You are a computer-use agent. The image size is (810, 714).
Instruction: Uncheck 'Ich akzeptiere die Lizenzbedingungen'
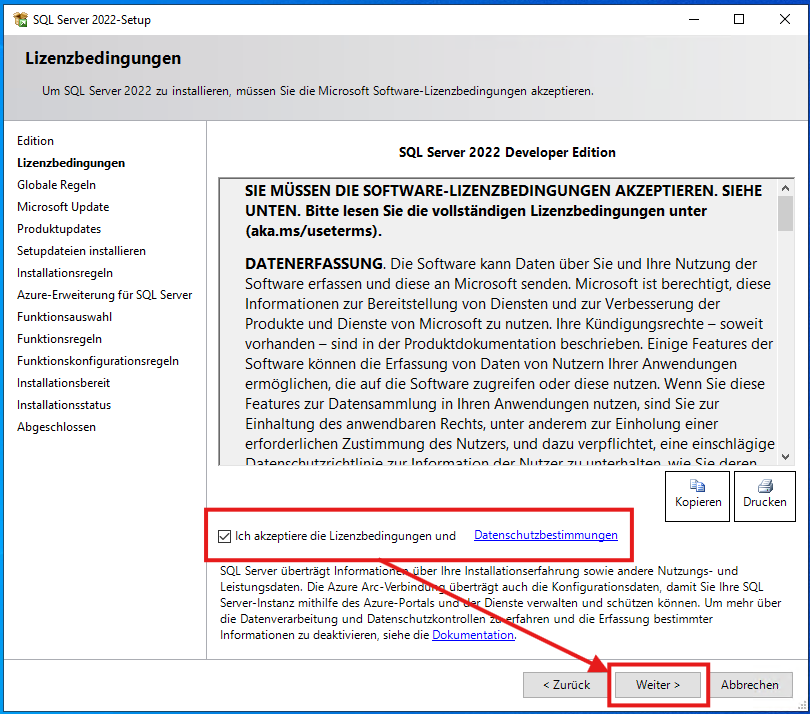click(224, 535)
